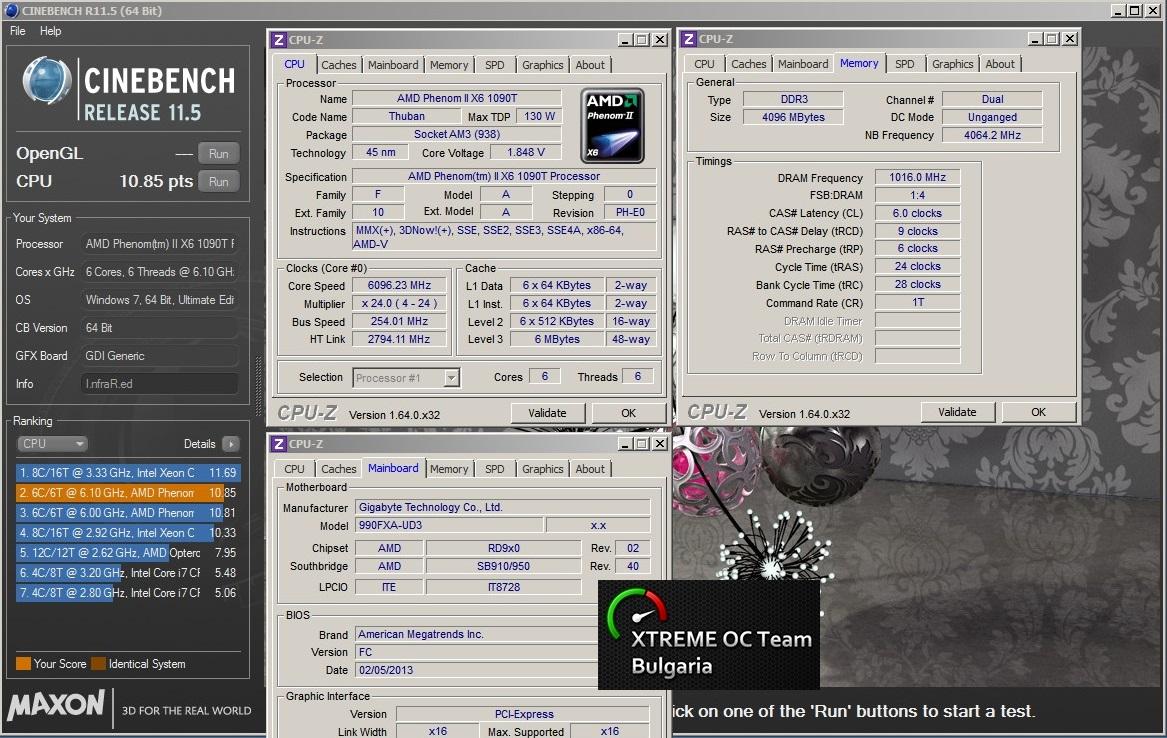Click the Details arrow icon in Ranking
Screen dimensions: 1167x738
231,444
